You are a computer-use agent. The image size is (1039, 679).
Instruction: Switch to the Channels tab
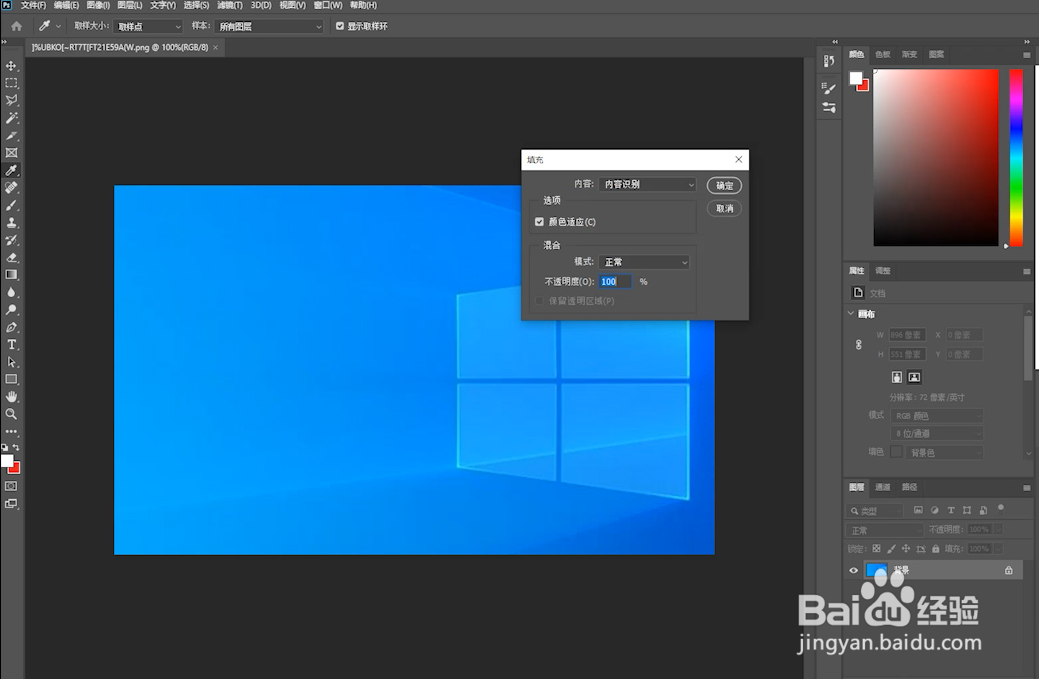883,487
